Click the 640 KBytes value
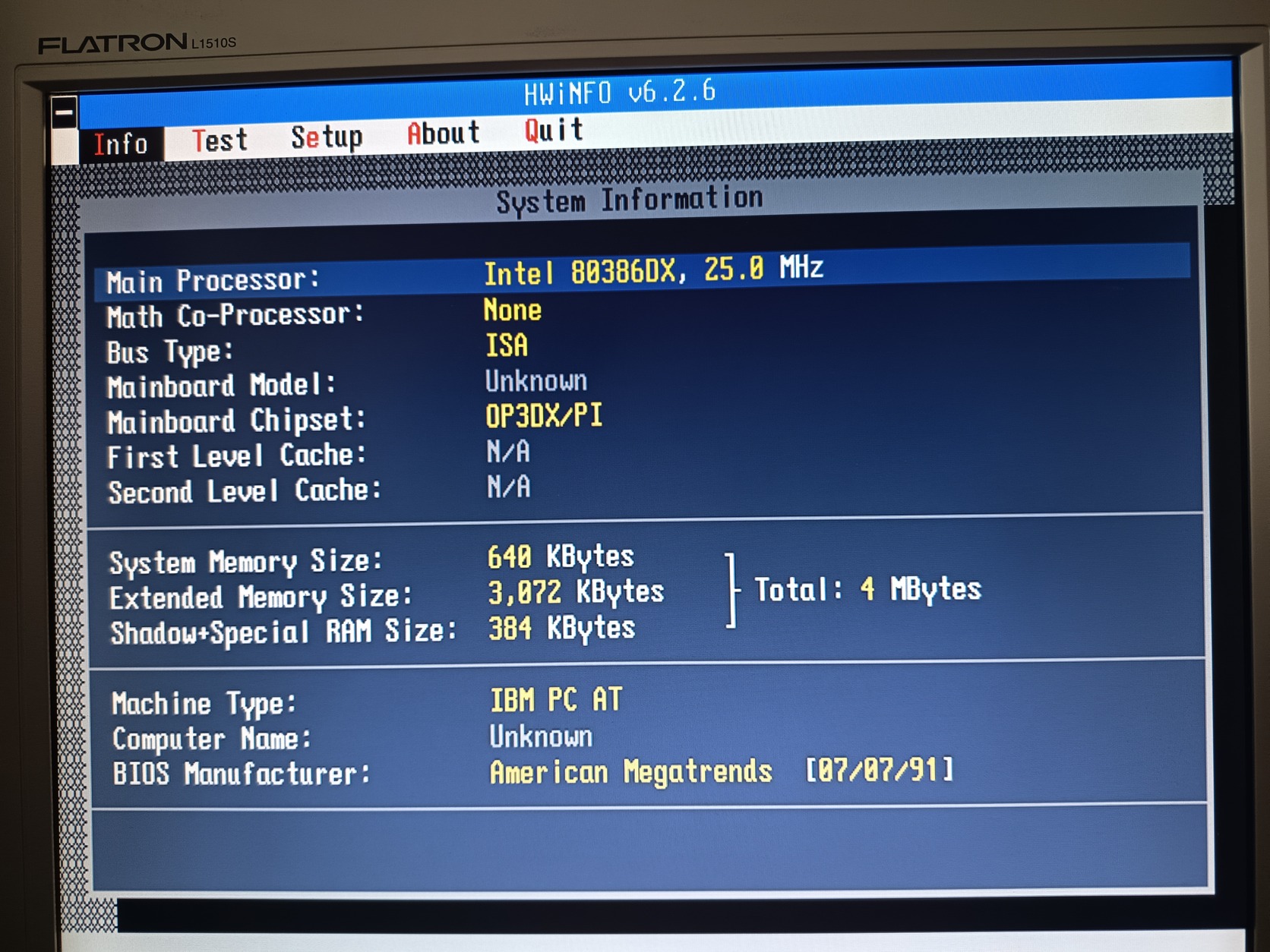Viewport: 1270px width, 952px height. coord(561,557)
